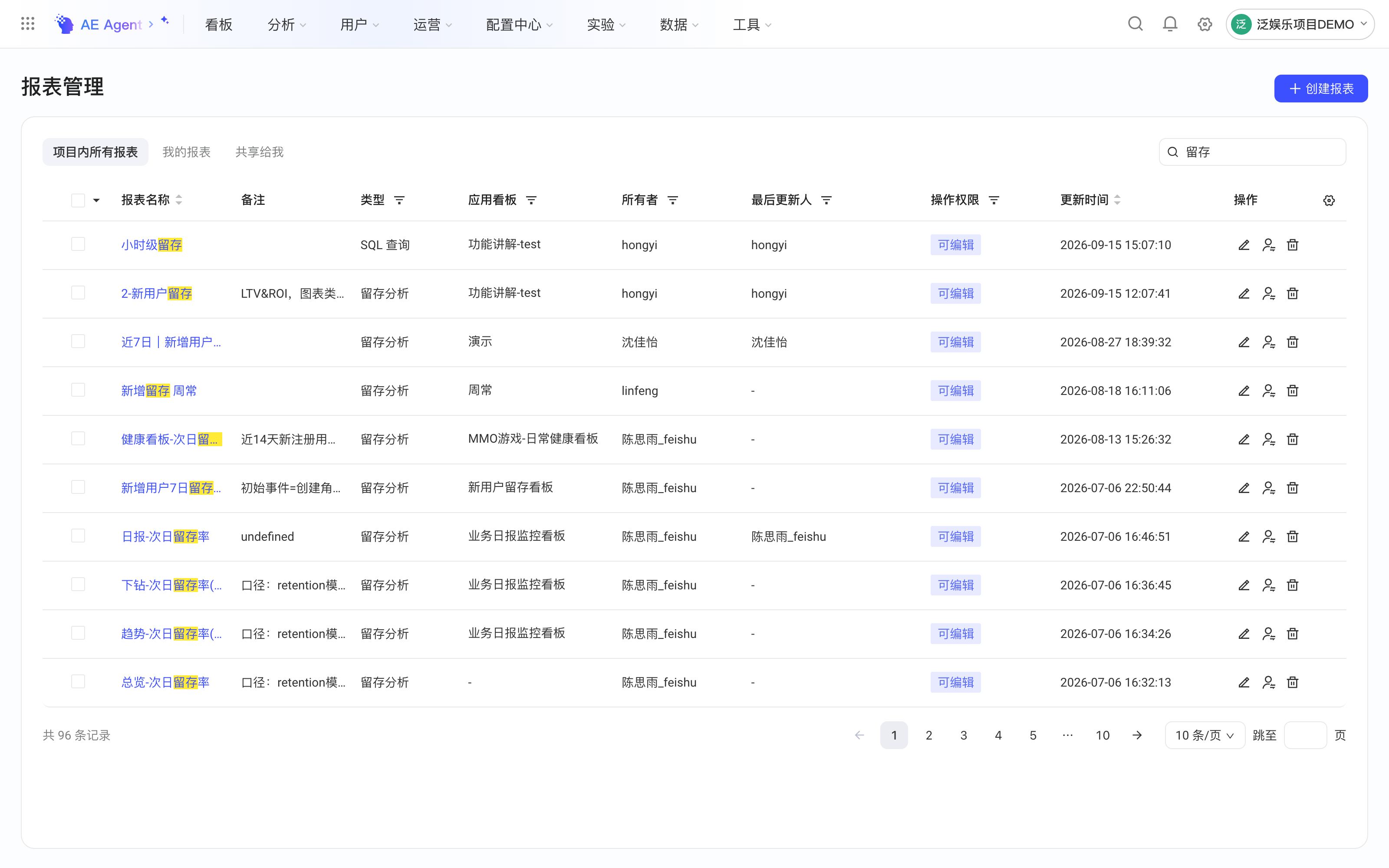Open the 看板 menu item

[219, 25]
